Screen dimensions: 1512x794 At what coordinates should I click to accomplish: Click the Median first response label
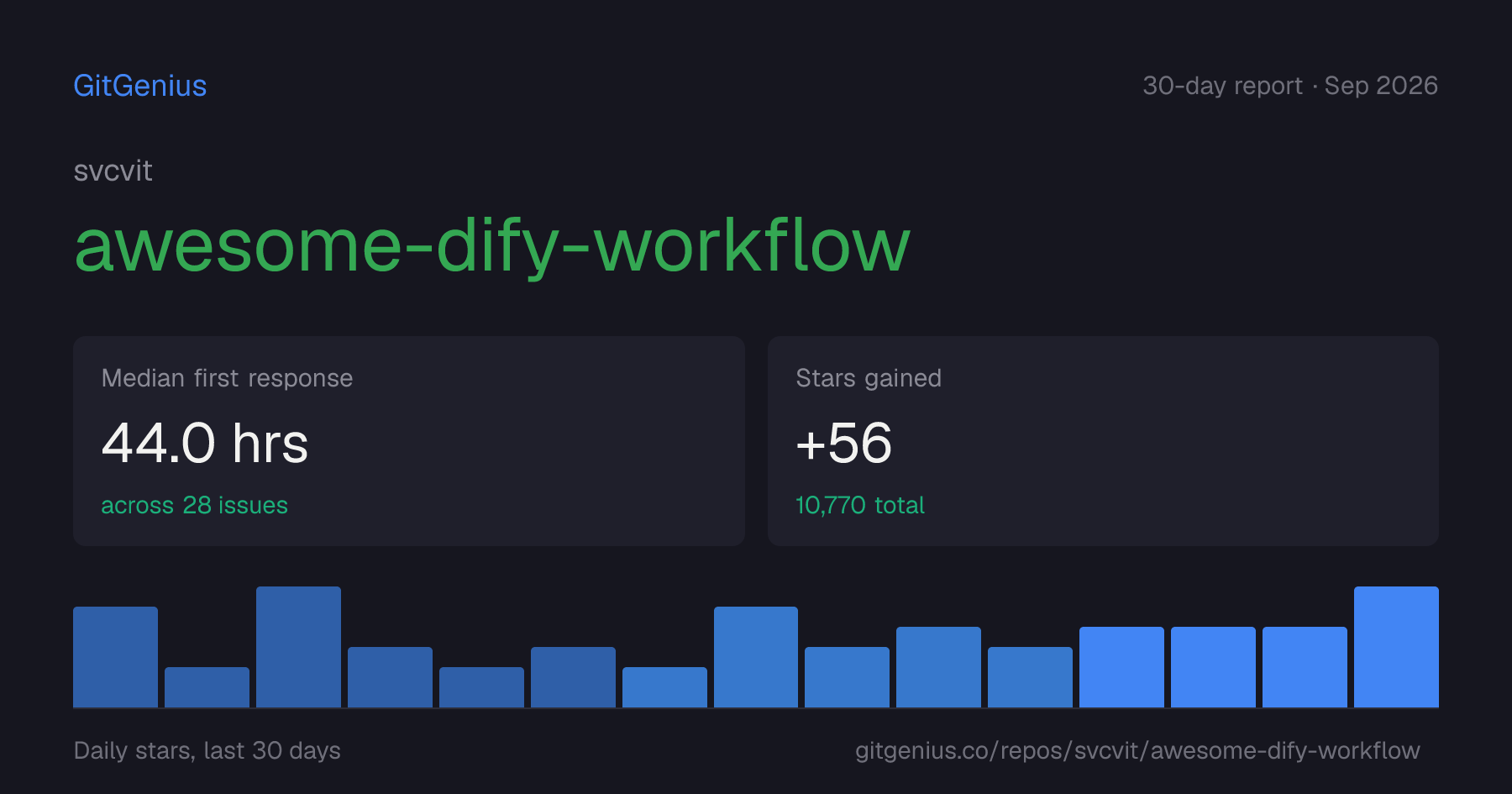pyautogui.click(x=227, y=378)
